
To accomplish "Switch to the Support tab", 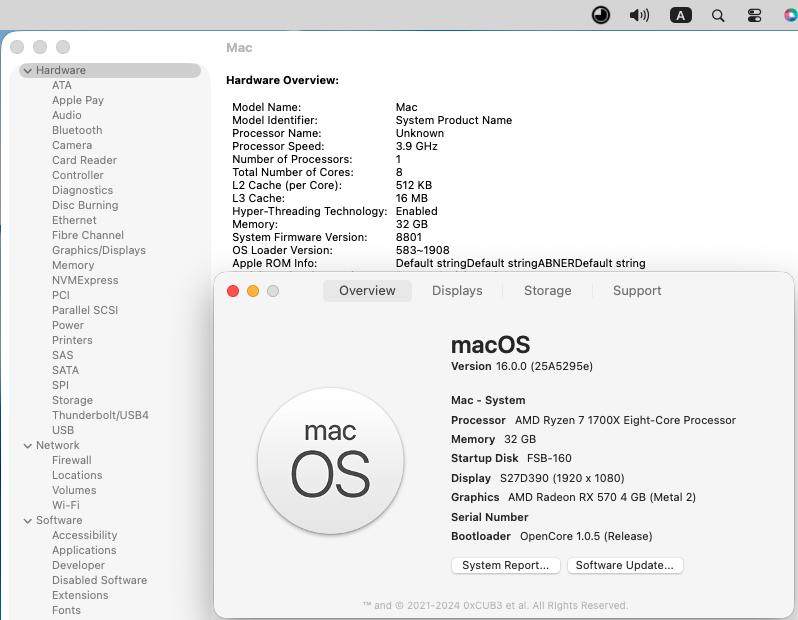I will [x=637, y=291].
